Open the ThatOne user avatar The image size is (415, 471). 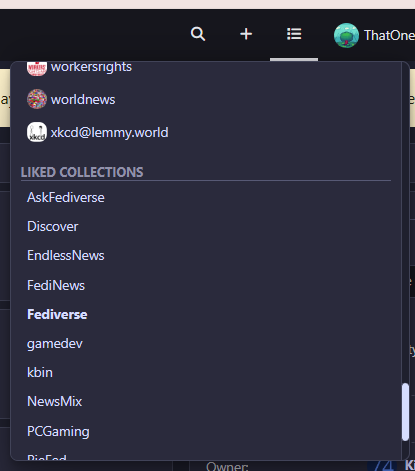point(346,35)
